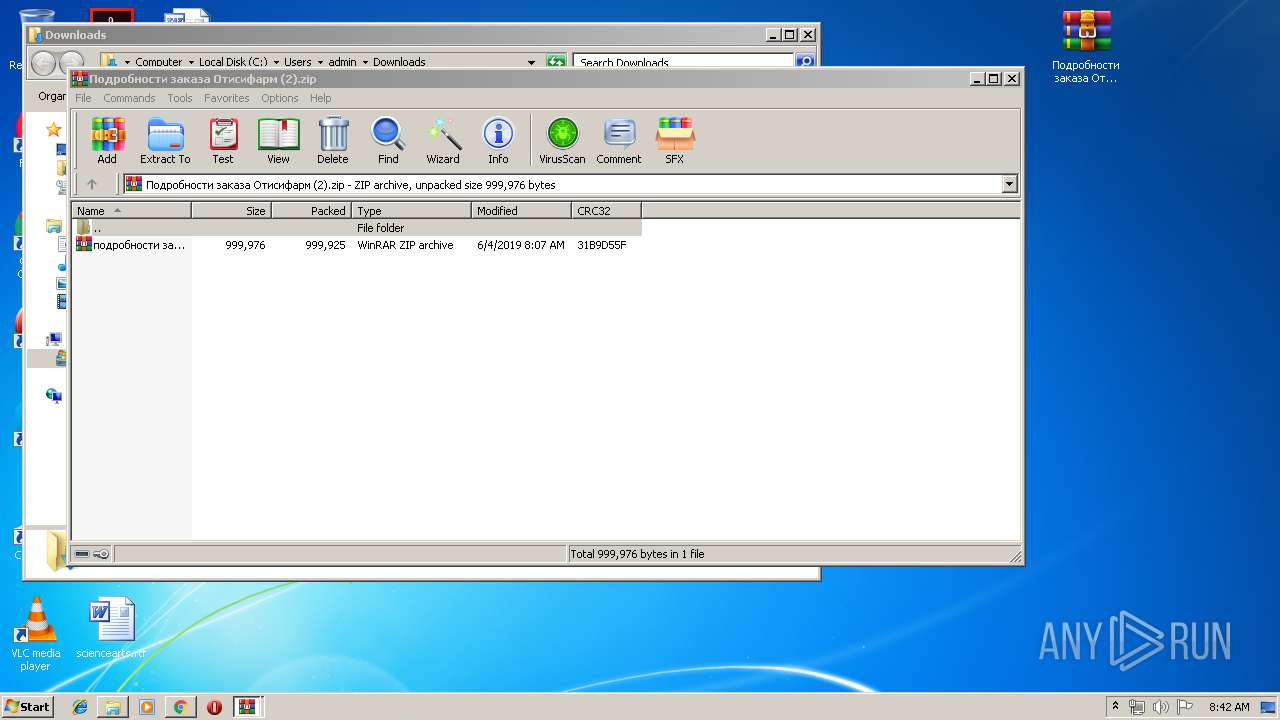Viewport: 1280px width, 720px height.
Task: Click the Add toolbar icon in WinRAR
Action: click(x=107, y=141)
